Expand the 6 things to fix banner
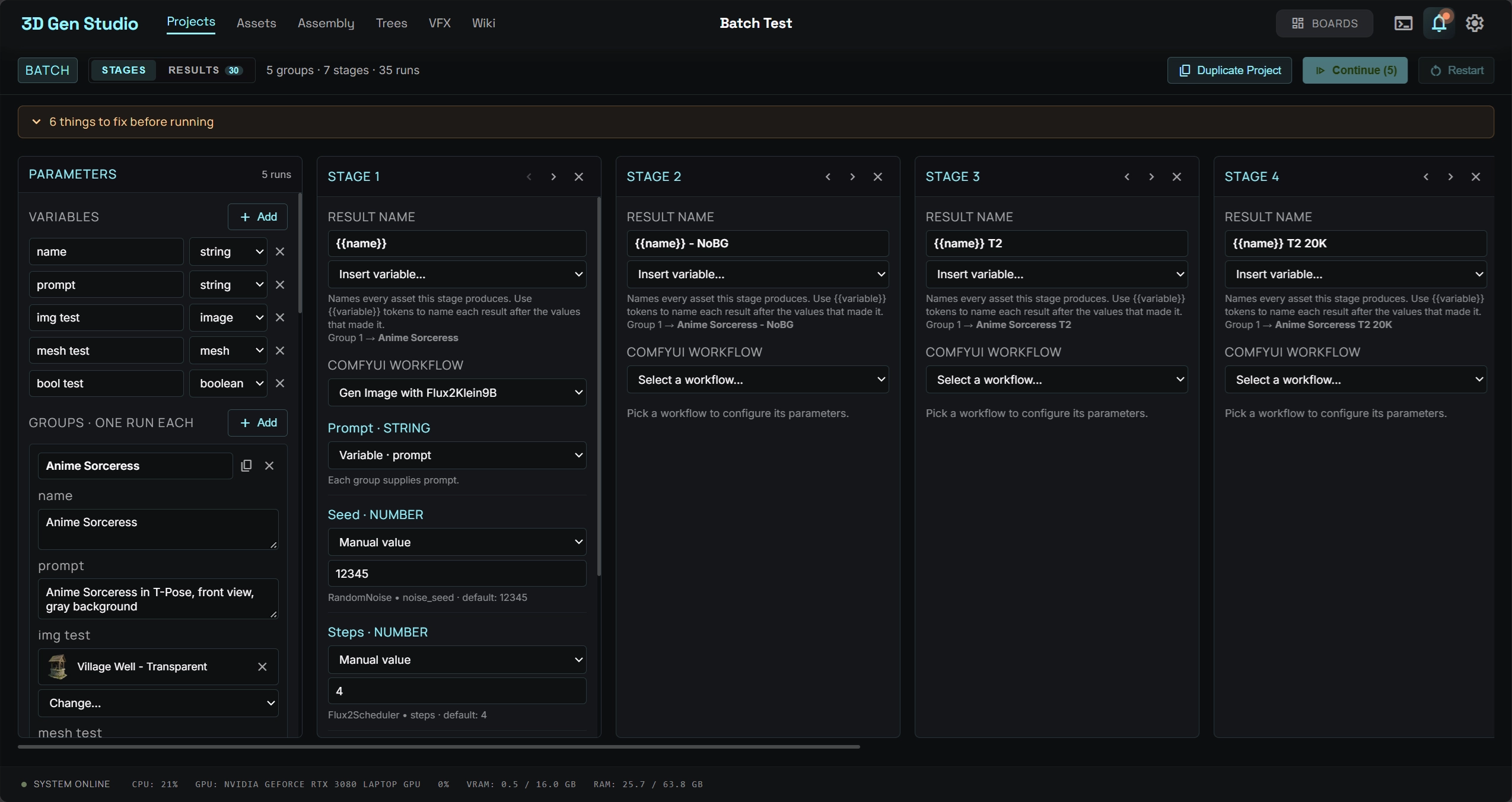The height and width of the screenshot is (802, 1512). click(756, 122)
